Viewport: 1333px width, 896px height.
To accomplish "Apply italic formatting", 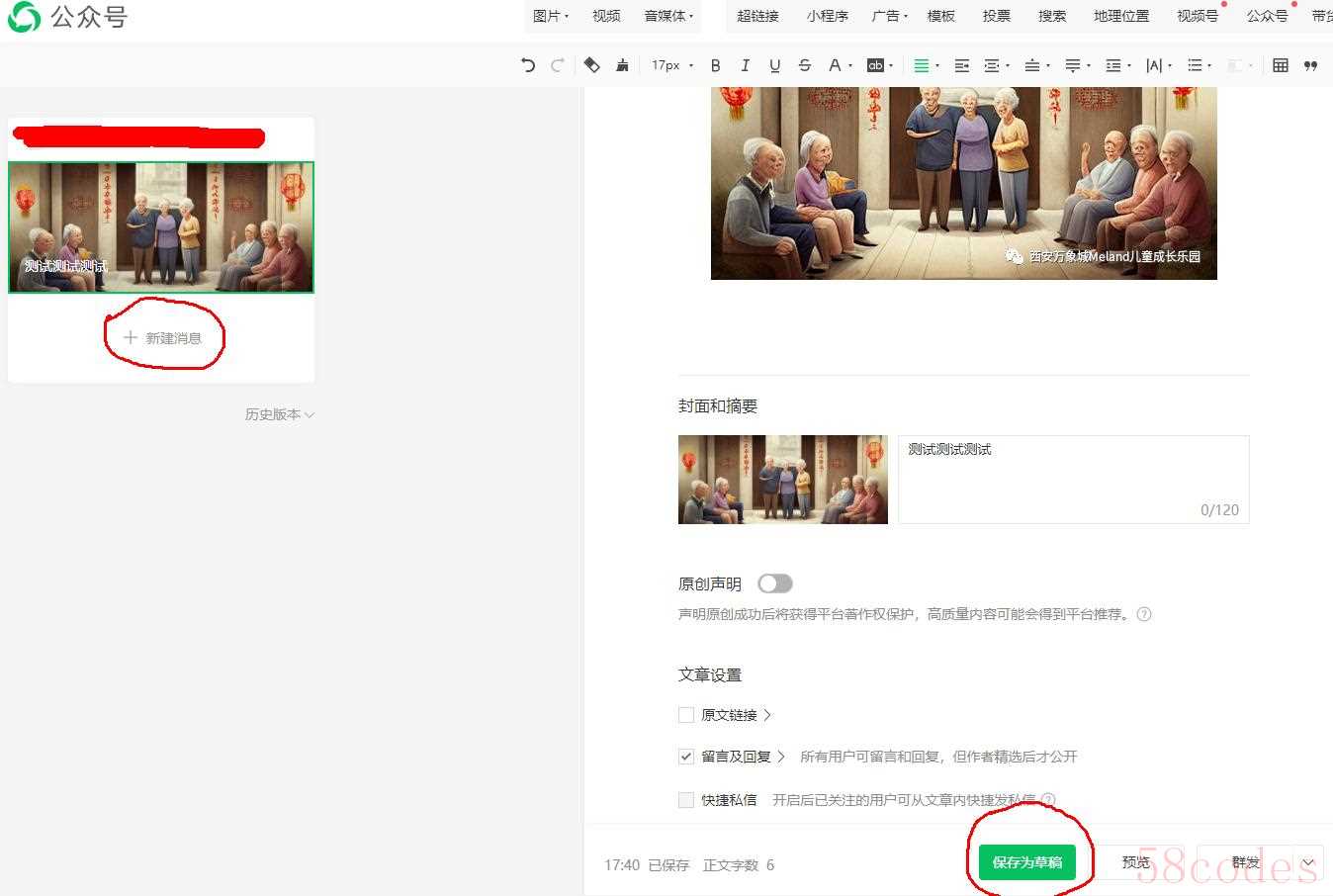I will pos(745,65).
